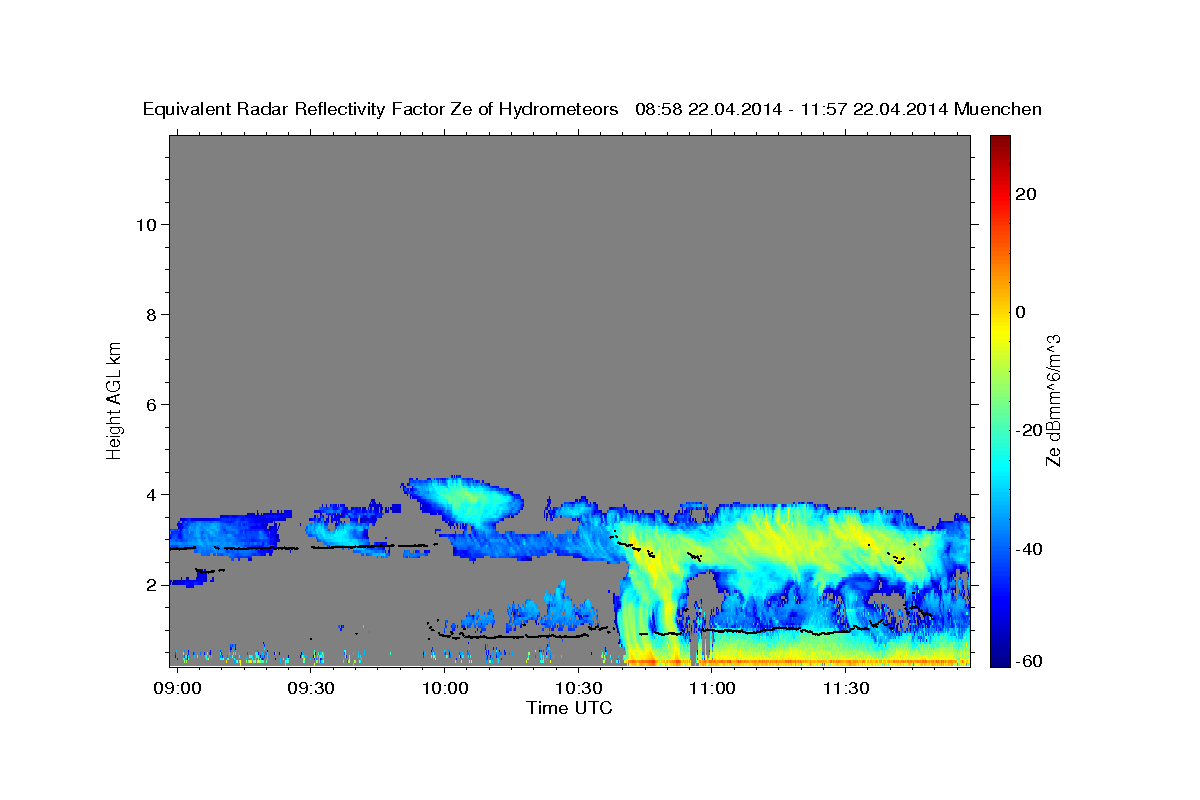Click the colorbar label '0'
Viewport: 1200px width, 800px height.
[1020, 312]
